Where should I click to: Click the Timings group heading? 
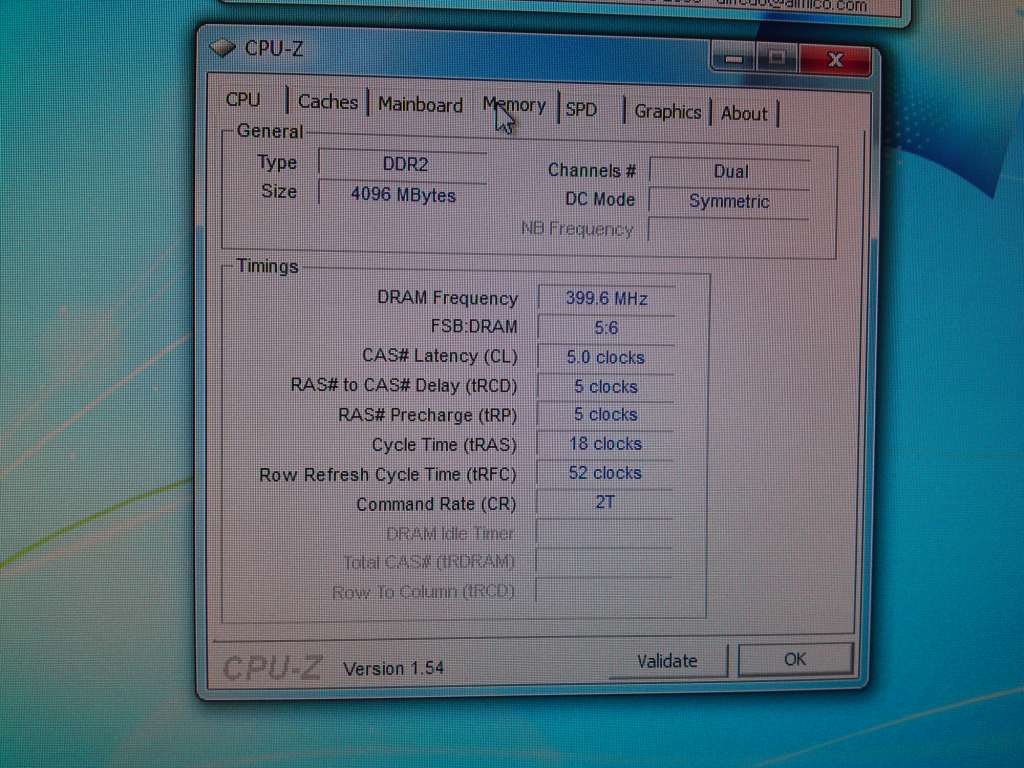[x=267, y=266]
